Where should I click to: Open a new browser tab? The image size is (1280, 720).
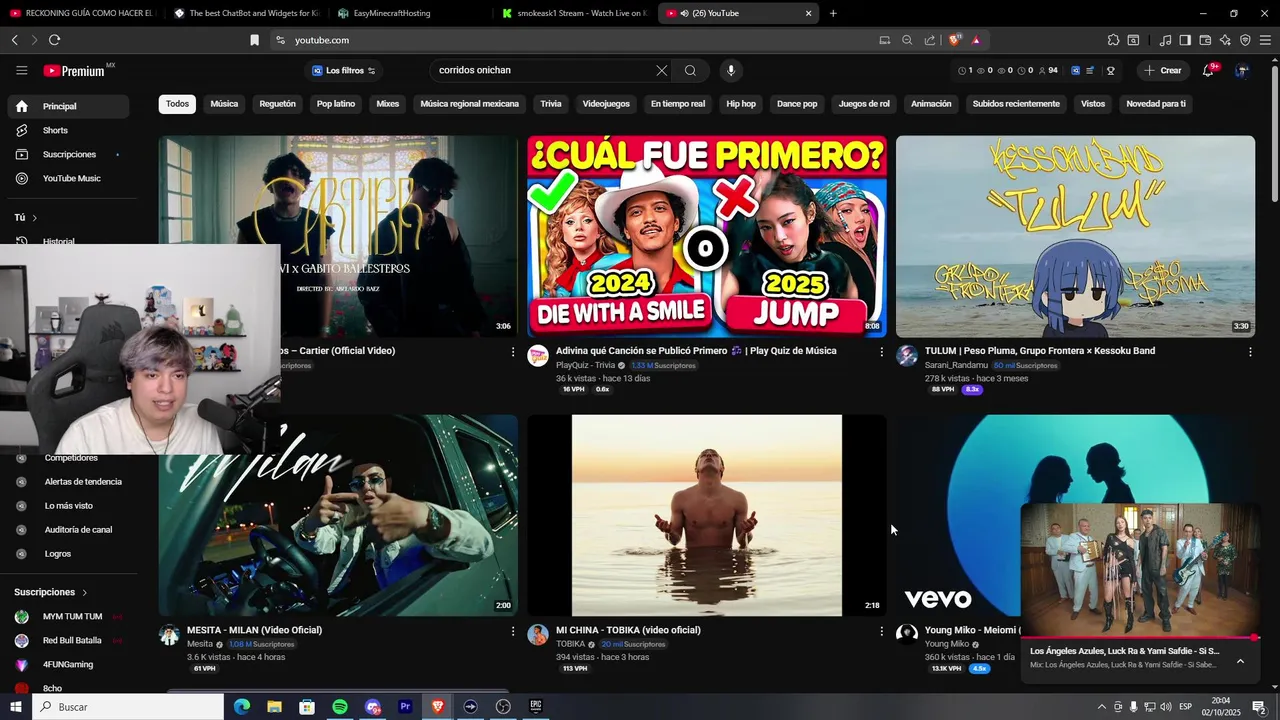tap(833, 13)
